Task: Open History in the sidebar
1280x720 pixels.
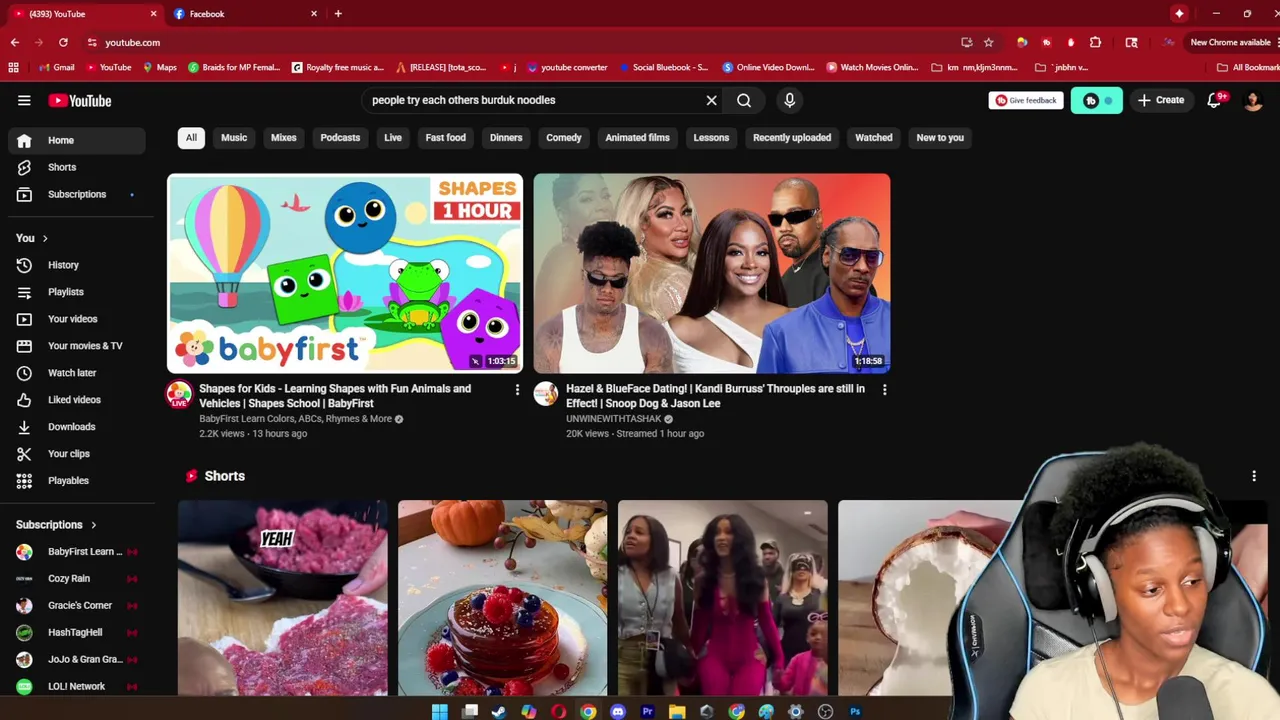Action: [x=77, y=265]
